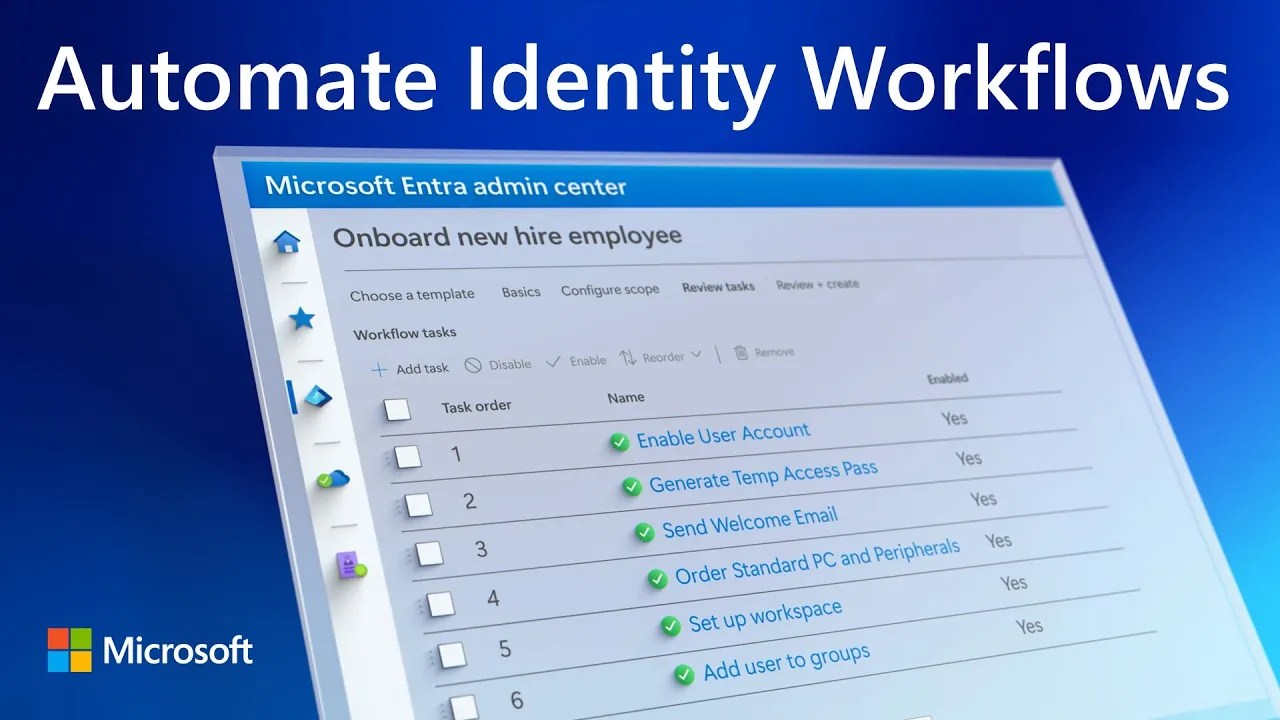Screen dimensions: 1280x720
Task: Click the Add task button
Action: (x=411, y=368)
